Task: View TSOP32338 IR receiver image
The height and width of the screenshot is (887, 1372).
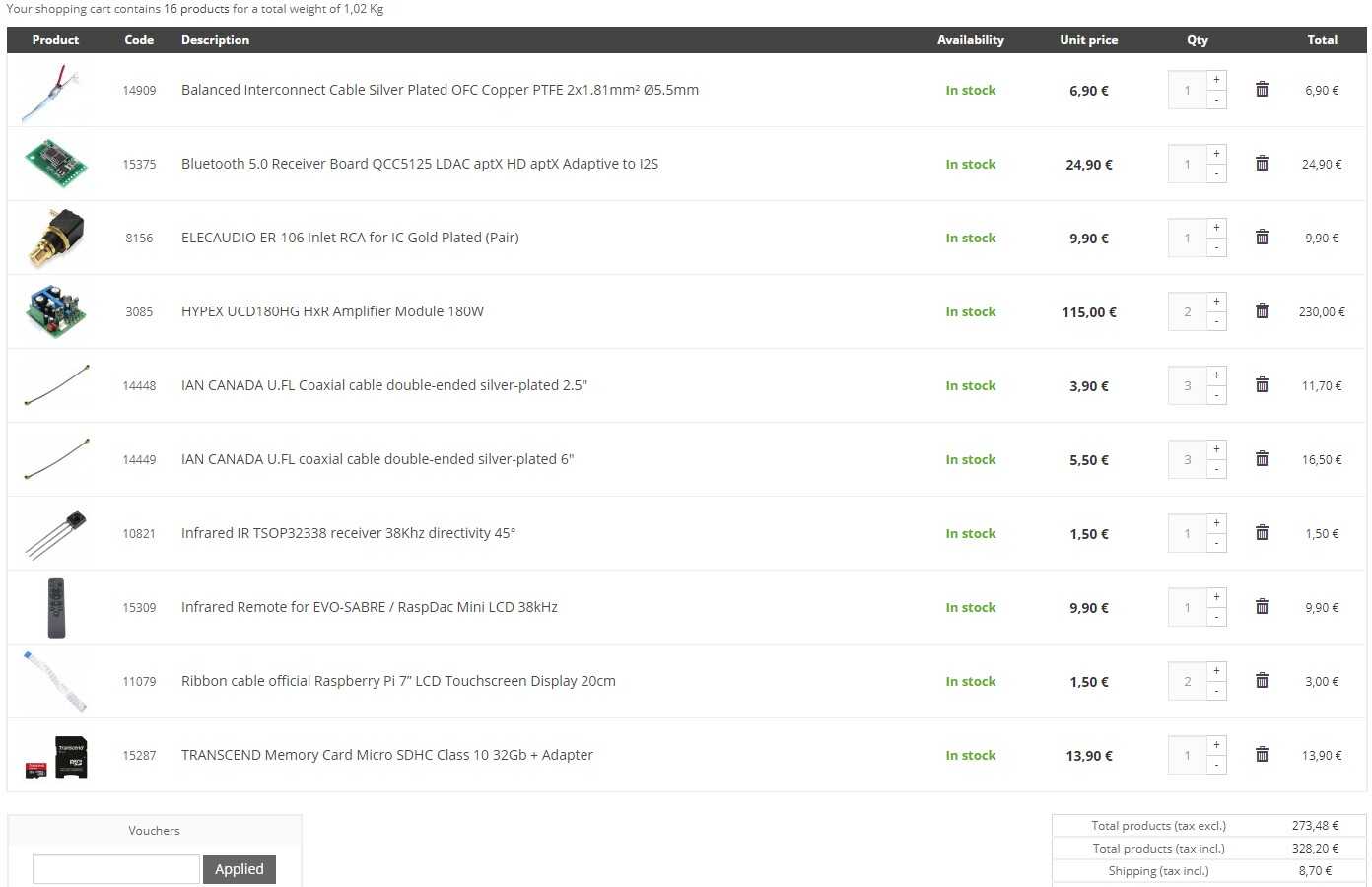Action: 55,533
